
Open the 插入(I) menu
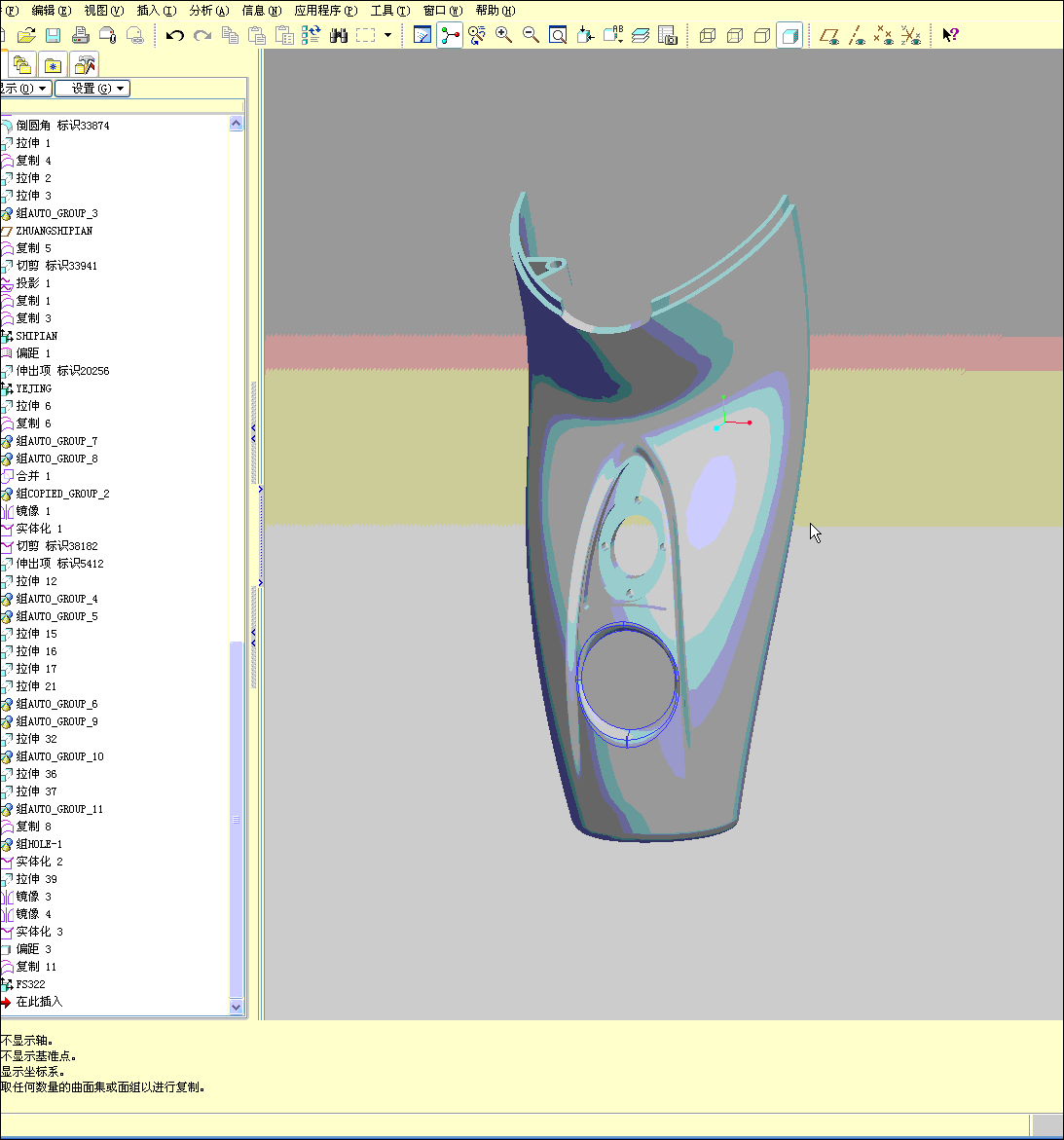(157, 10)
